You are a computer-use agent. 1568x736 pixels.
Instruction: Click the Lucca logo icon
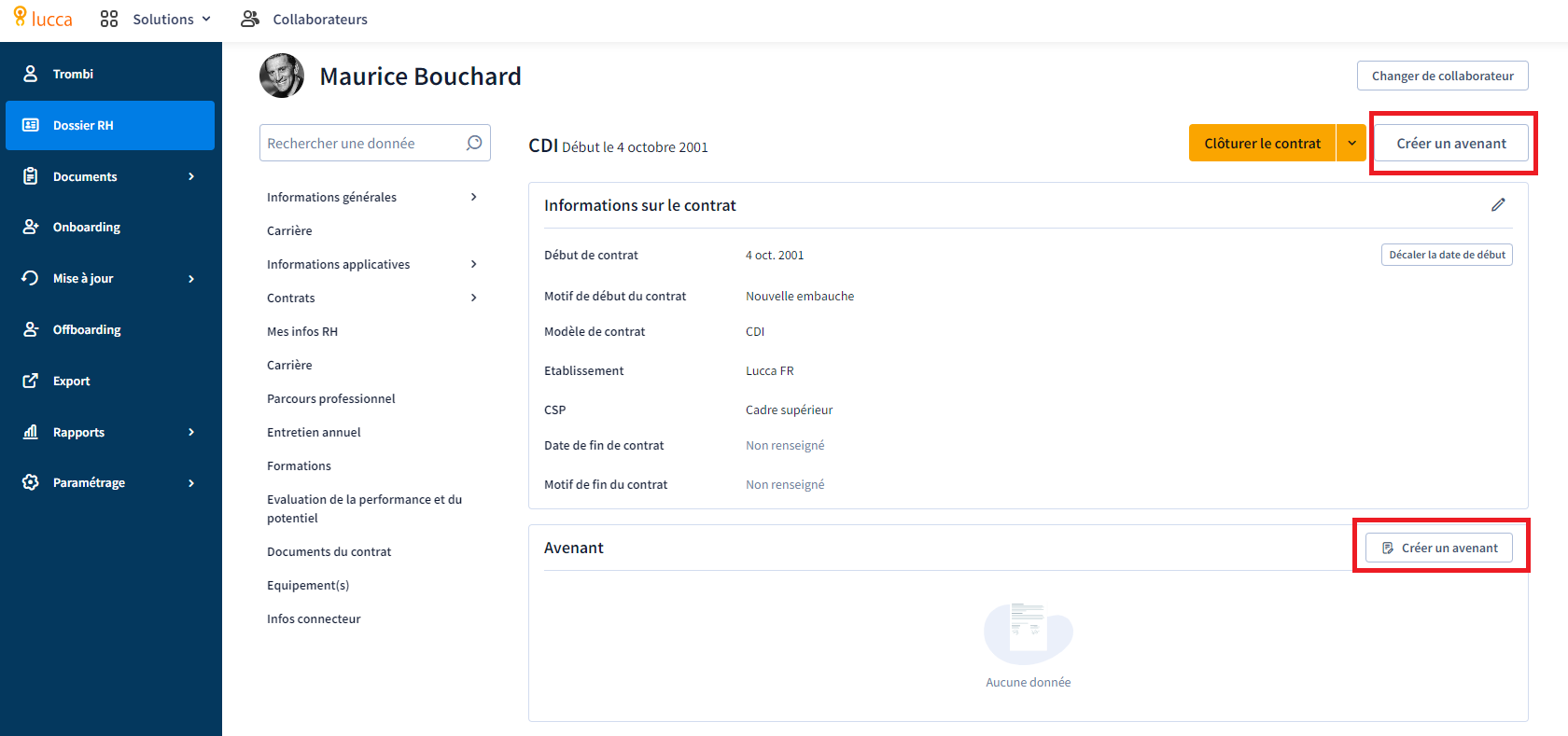[x=20, y=17]
